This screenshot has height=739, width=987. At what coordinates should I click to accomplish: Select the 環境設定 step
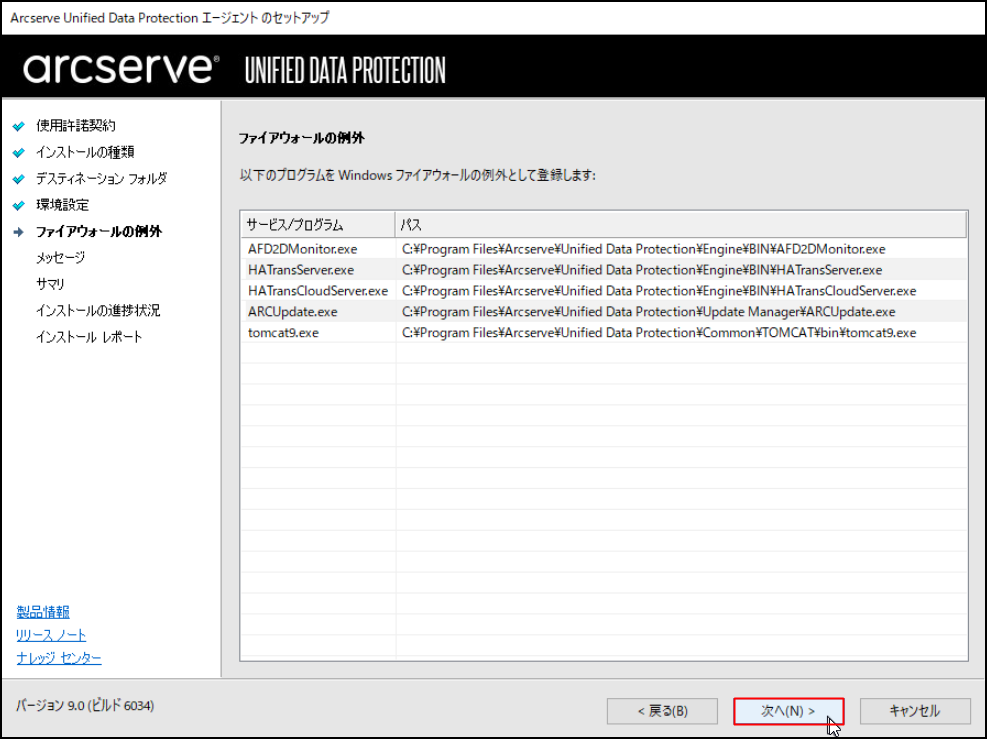62,205
